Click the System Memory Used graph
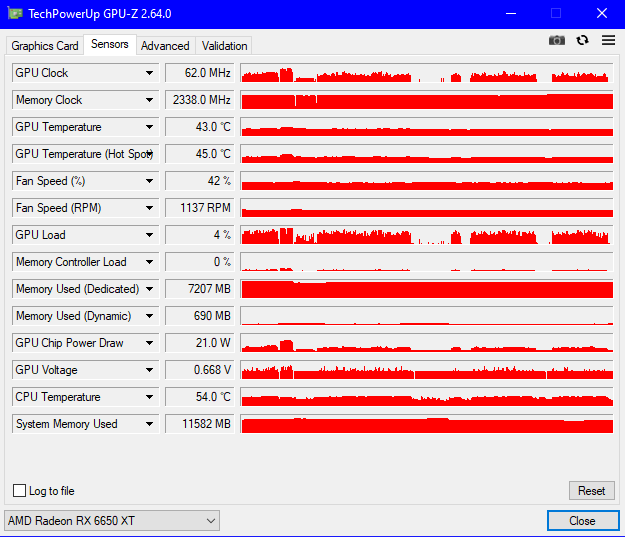625x537 pixels. 427,424
